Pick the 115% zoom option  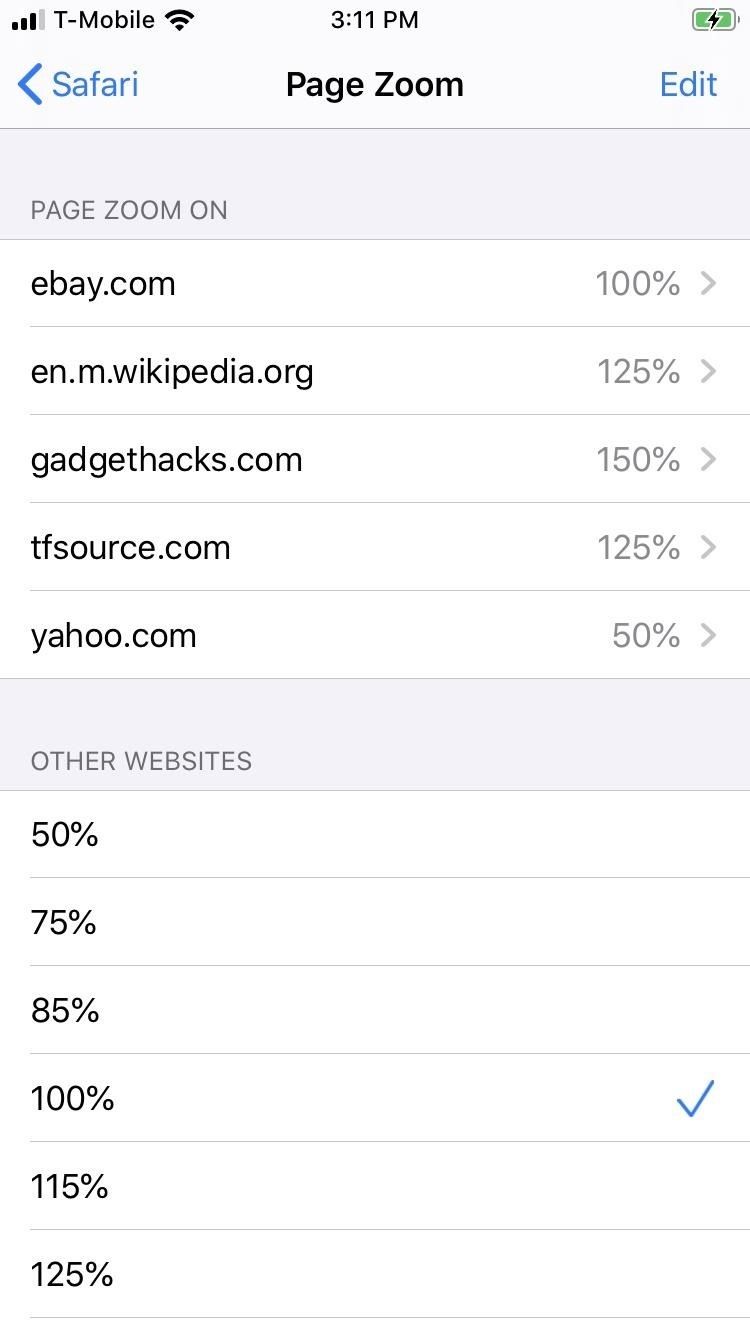click(x=375, y=1187)
